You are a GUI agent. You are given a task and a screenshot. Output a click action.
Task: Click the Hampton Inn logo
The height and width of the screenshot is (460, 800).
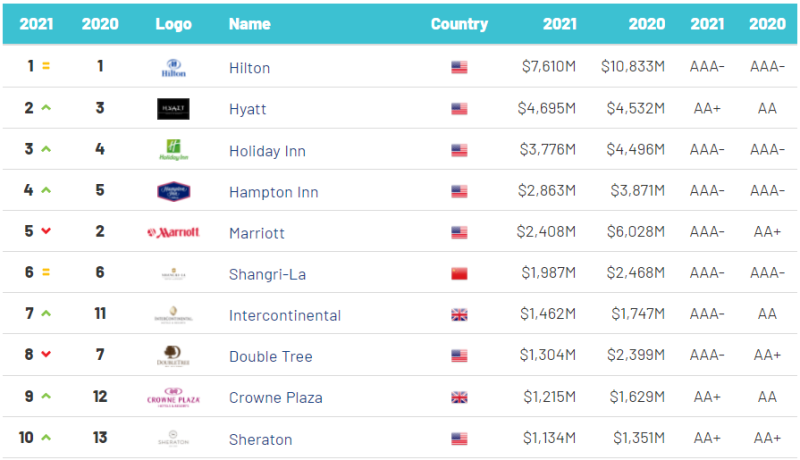click(x=173, y=191)
